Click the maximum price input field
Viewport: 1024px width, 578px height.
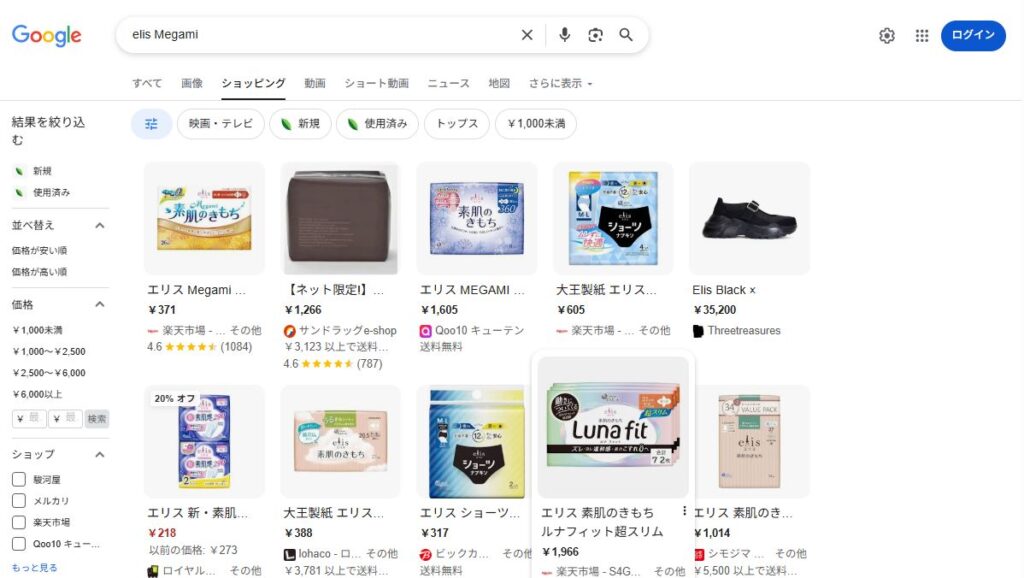point(65,418)
